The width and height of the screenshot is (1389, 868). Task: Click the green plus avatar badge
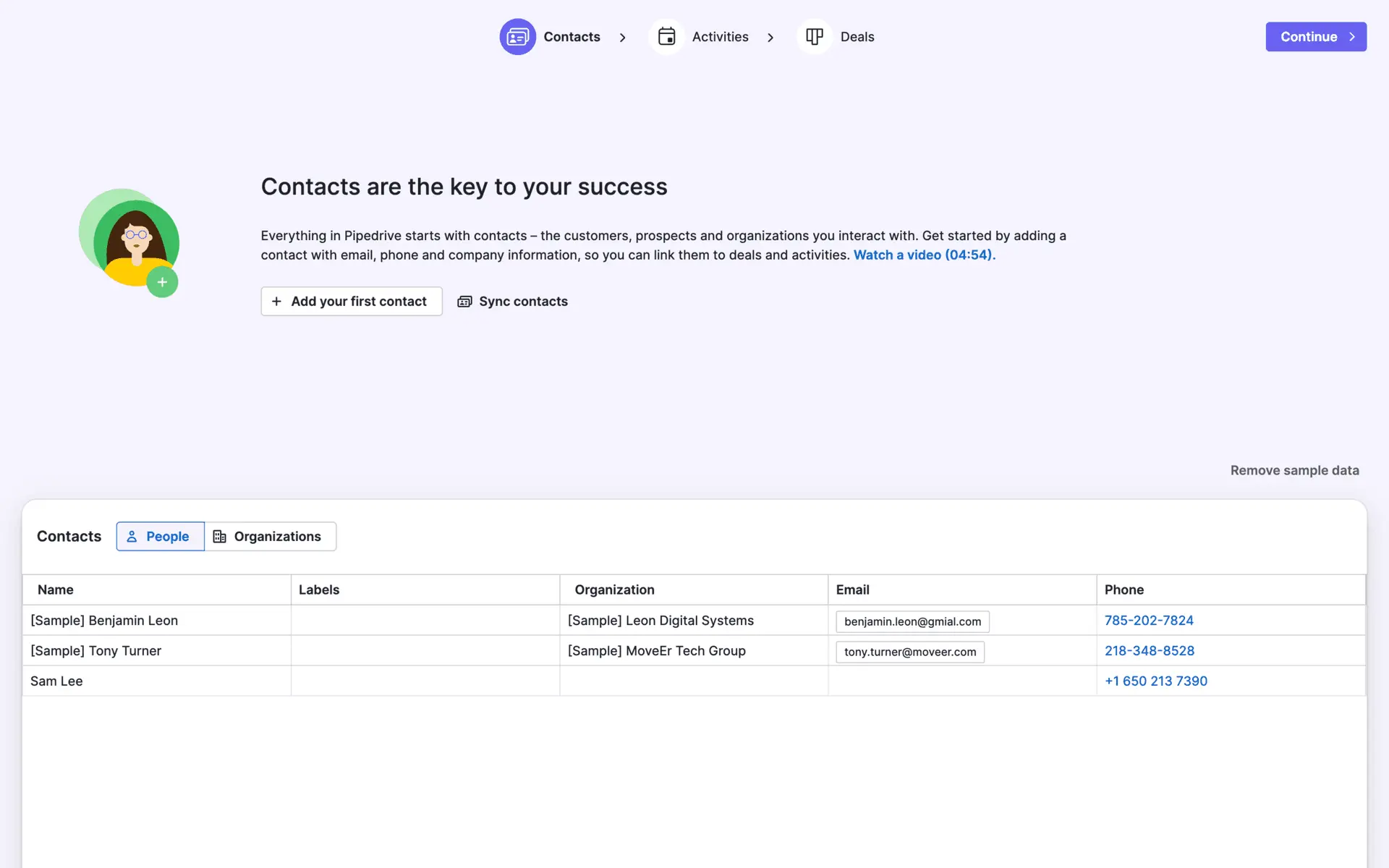(x=162, y=282)
